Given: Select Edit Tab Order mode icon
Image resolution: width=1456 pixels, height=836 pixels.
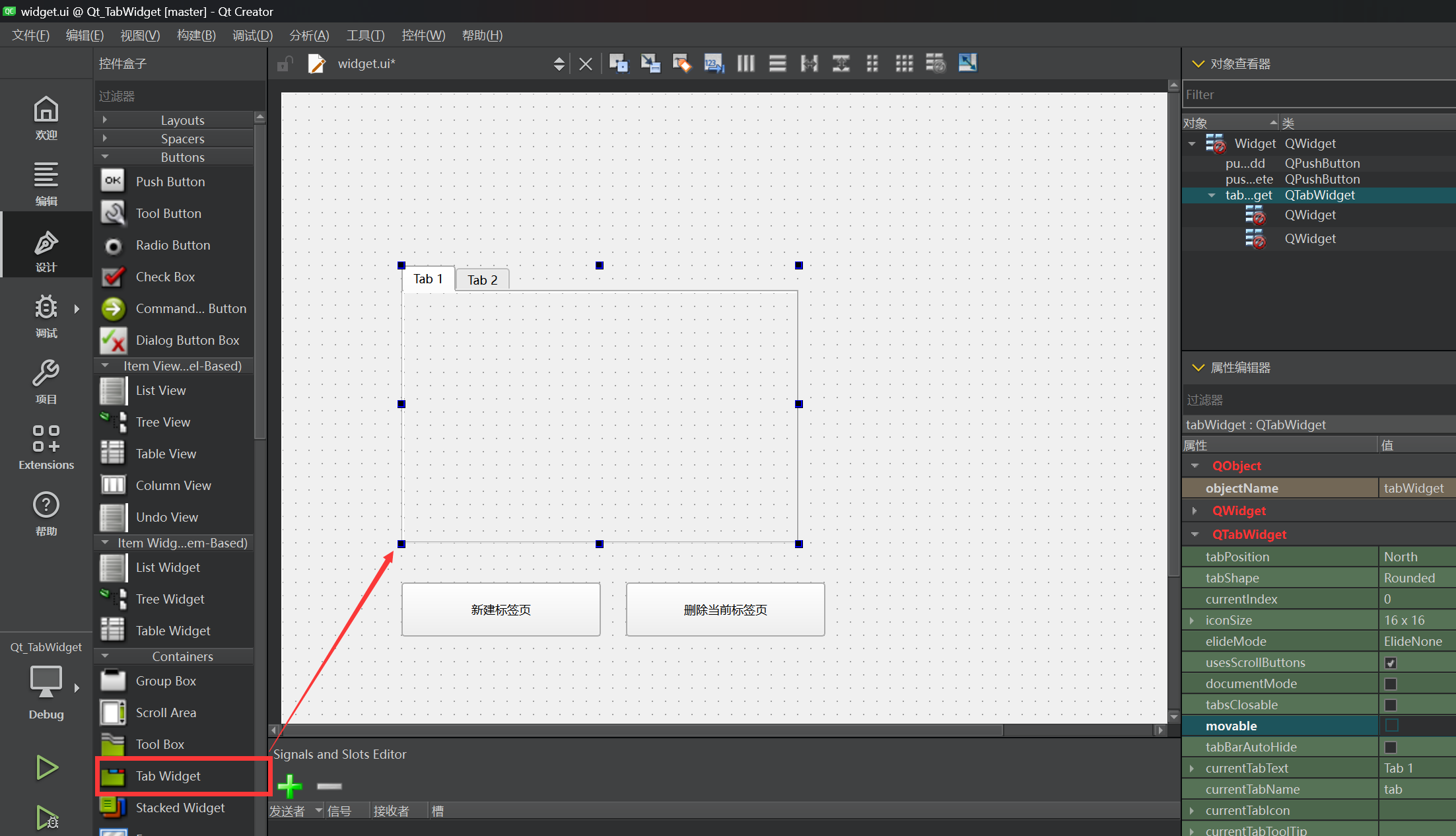Looking at the screenshot, I should click(714, 63).
